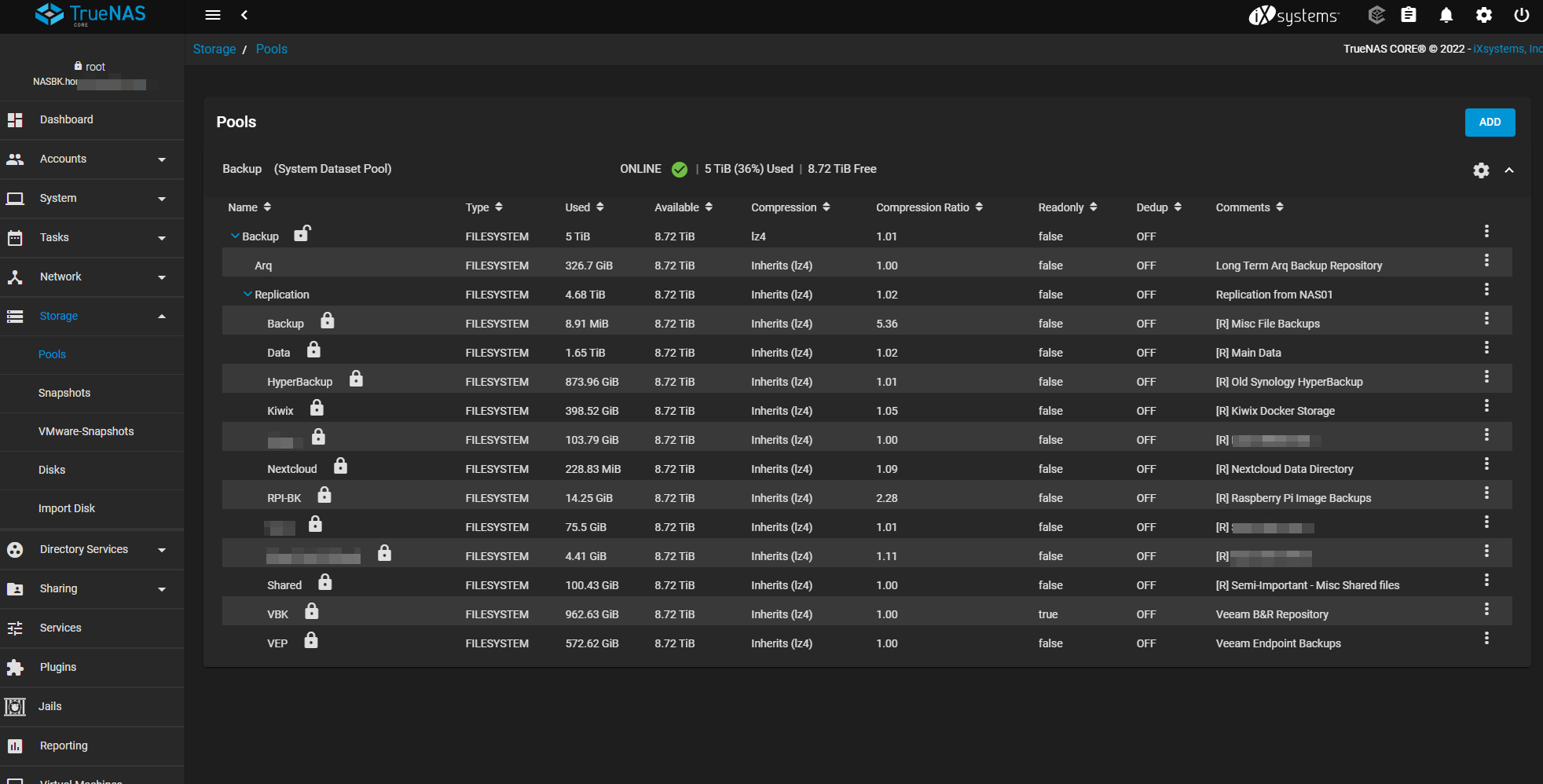Sort by Readonly column
1543x784 pixels.
point(1068,207)
